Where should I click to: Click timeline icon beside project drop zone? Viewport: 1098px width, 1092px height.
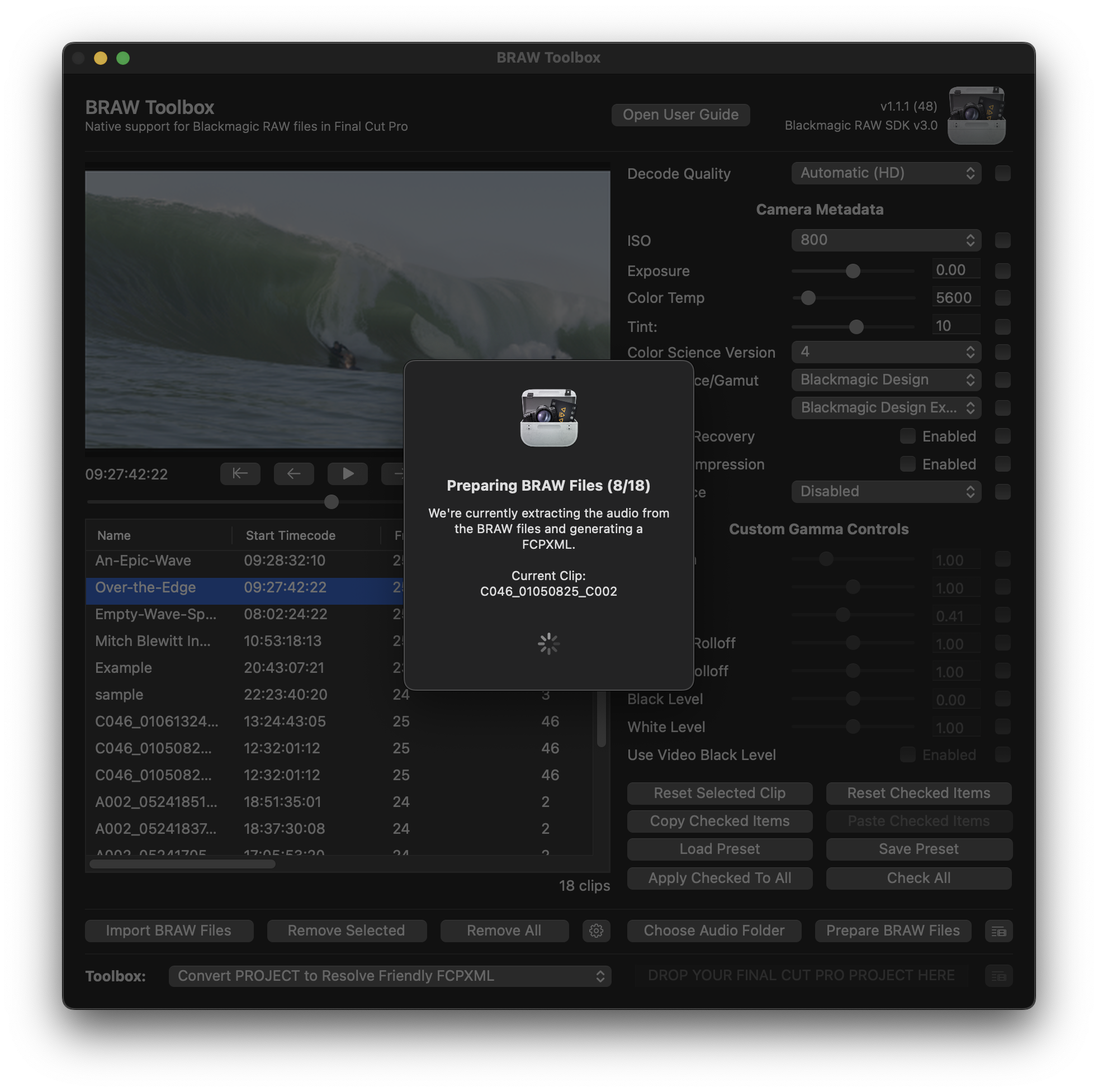pyautogui.click(x=998, y=976)
